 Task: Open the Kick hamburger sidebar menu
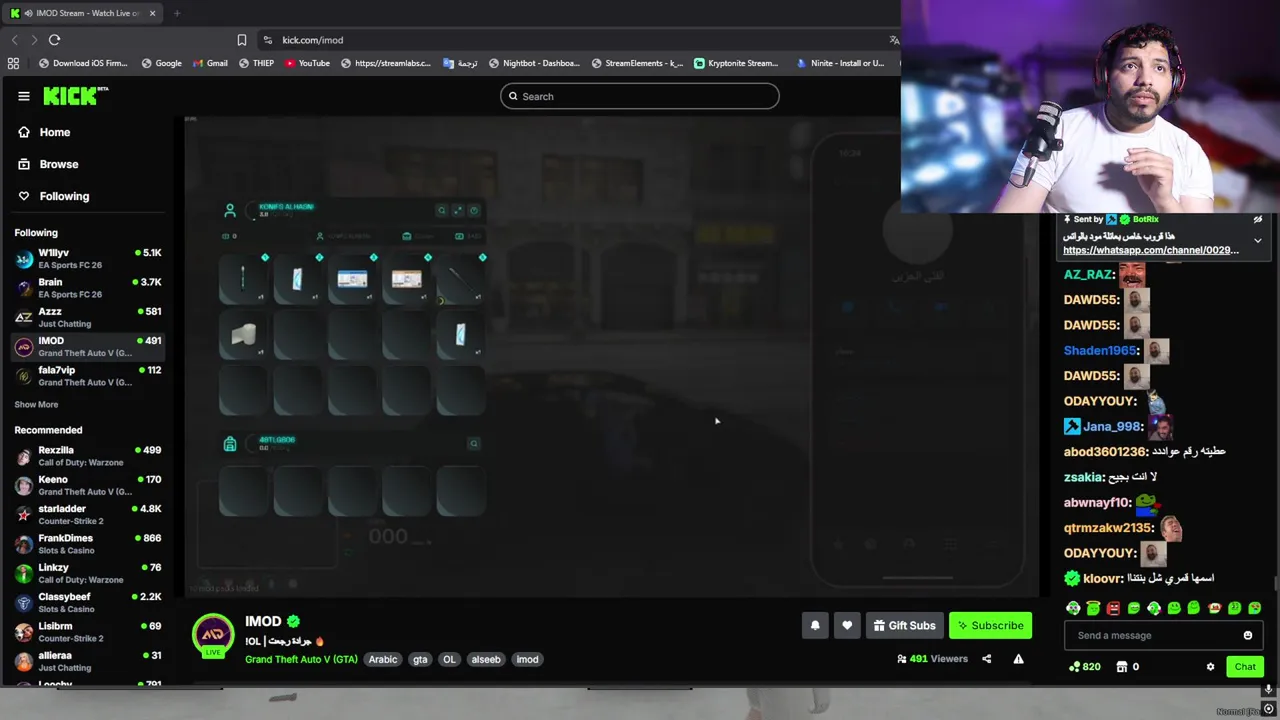(x=24, y=96)
